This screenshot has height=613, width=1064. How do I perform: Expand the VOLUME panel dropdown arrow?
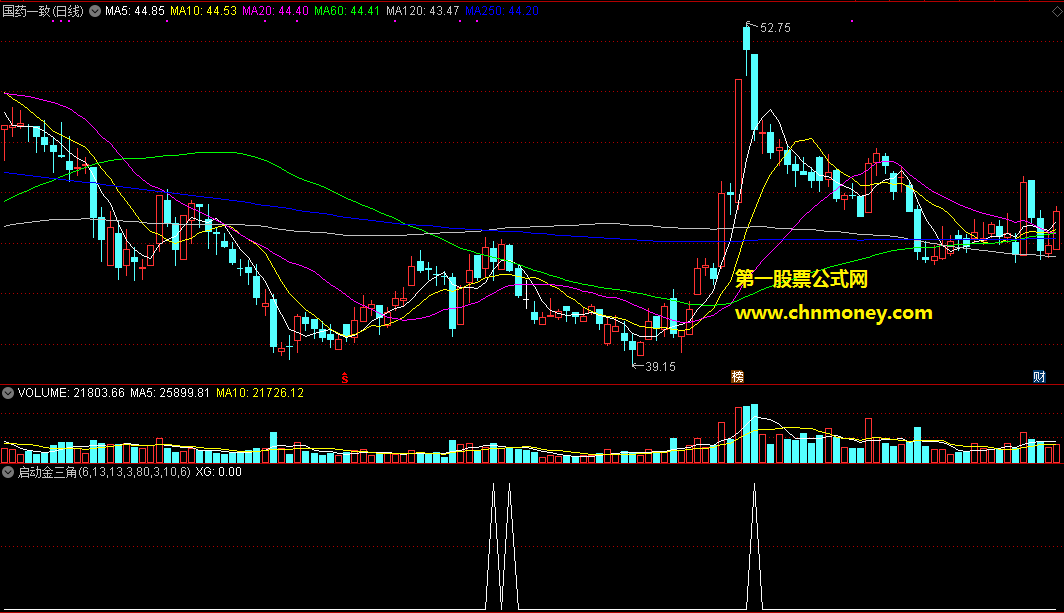point(8,393)
